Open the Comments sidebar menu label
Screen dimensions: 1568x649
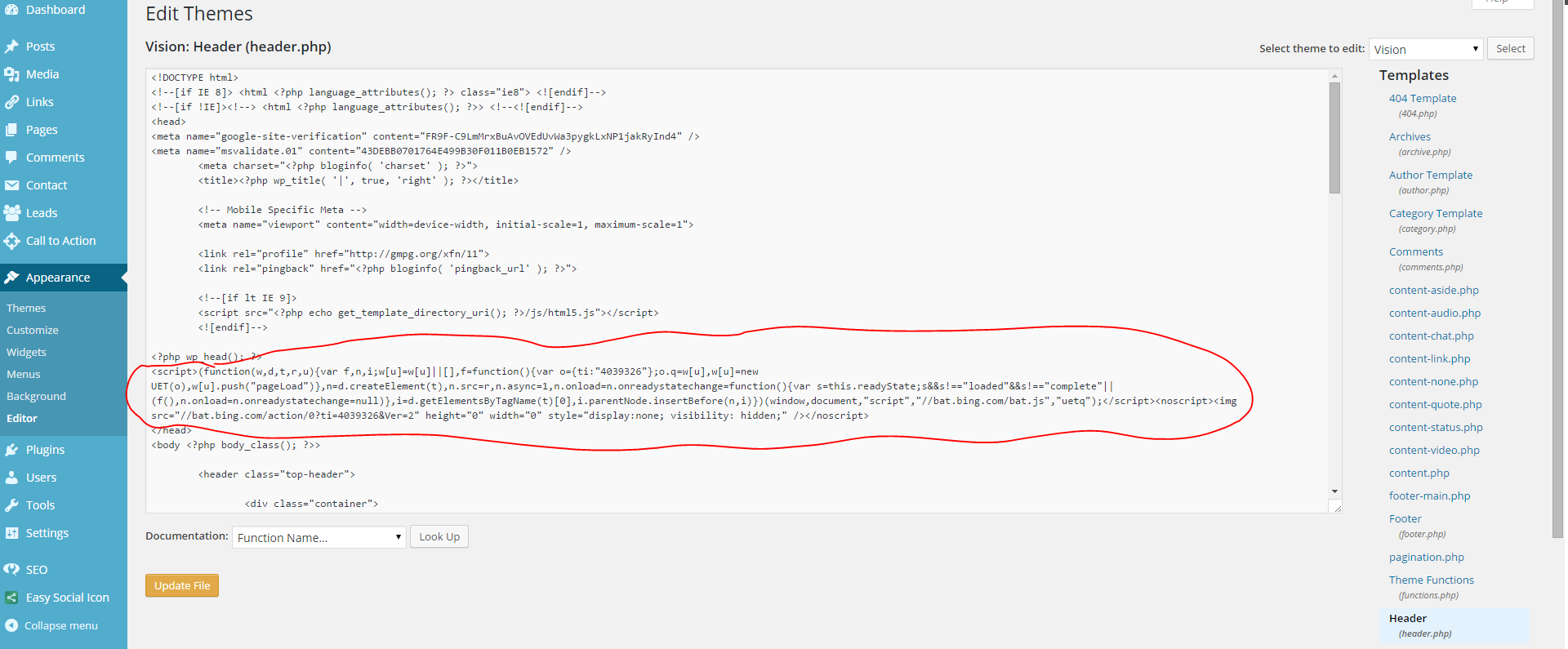[55, 158]
